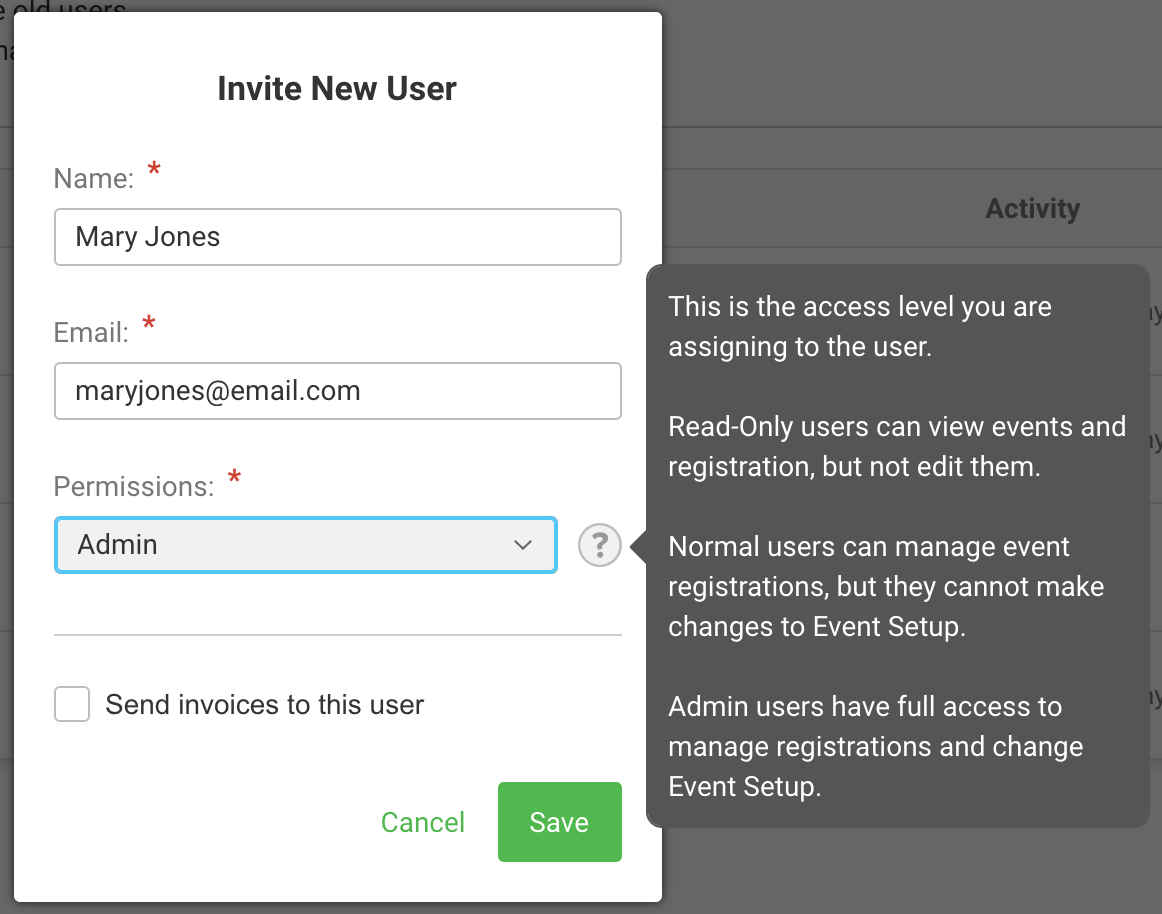
Task: Click the red asterisk beside Permissions
Action: (235, 477)
